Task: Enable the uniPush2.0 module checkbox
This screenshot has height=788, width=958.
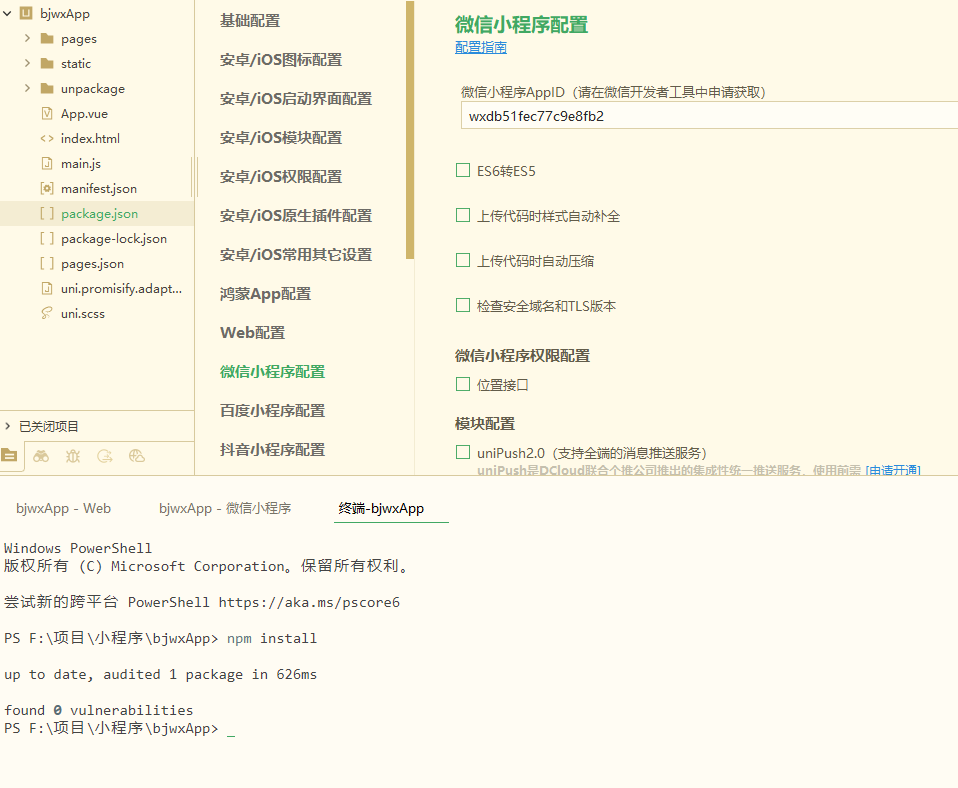Action: point(463,452)
